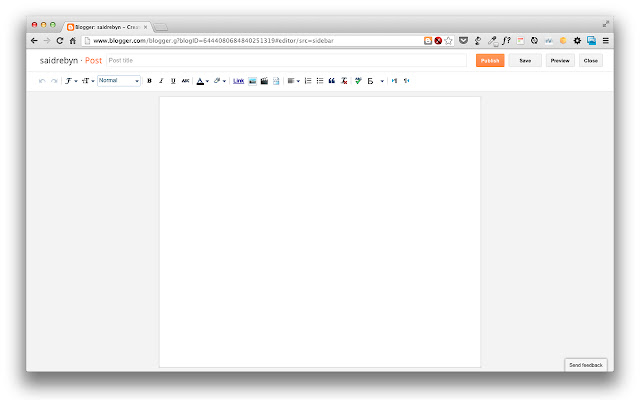
Task: Click the Link button in toolbar
Action: pyautogui.click(x=238, y=80)
